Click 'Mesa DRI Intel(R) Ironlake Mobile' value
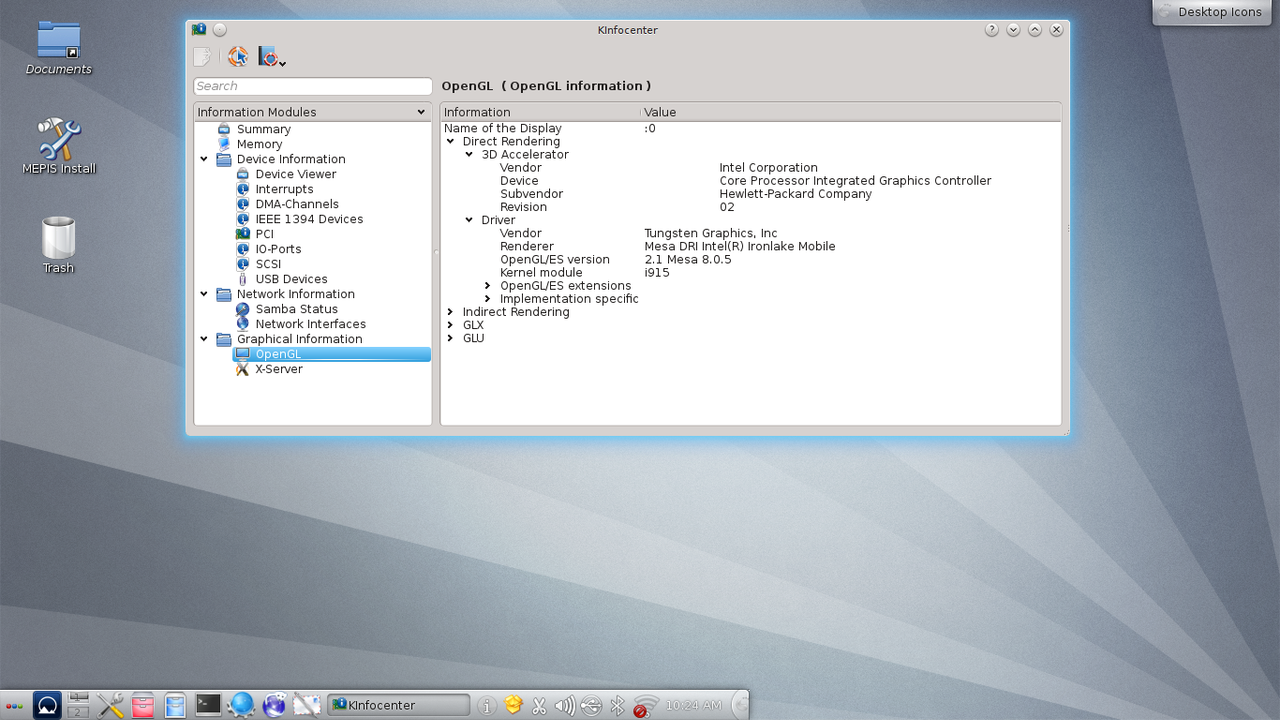Viewport: 1280px width, 720px height. [x=739, y=246]
